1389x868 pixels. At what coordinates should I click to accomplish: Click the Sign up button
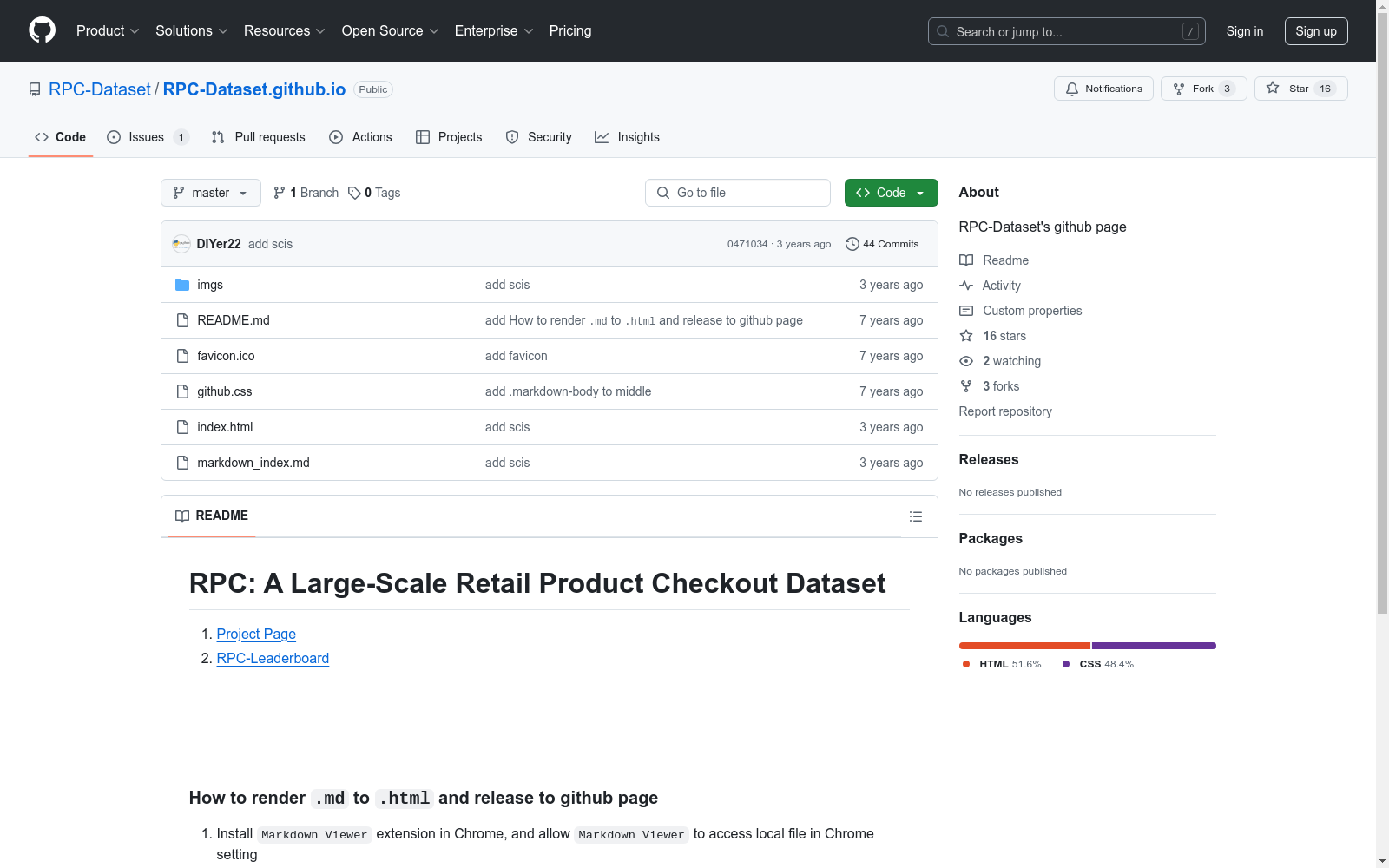[1316, 31]
